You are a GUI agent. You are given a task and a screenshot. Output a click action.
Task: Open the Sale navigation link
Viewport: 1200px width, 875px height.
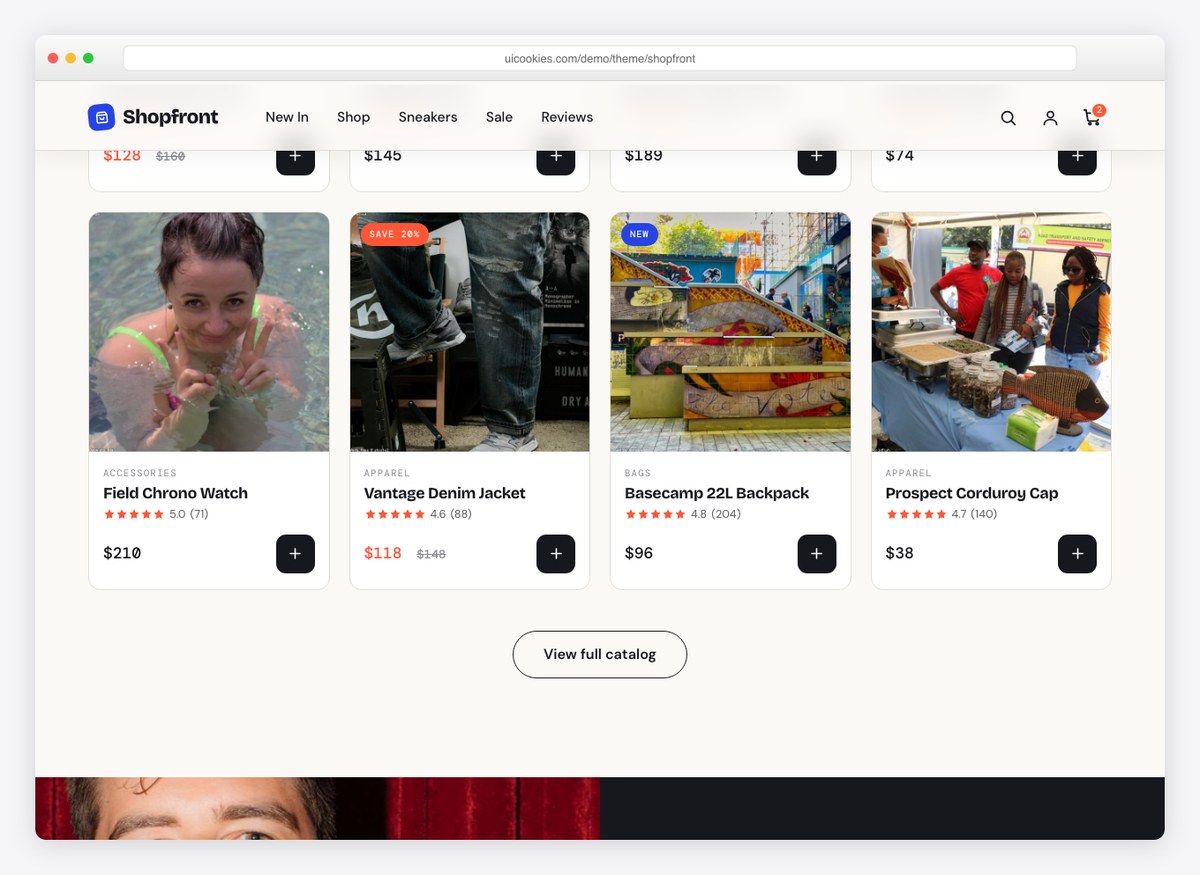[499, 117]
